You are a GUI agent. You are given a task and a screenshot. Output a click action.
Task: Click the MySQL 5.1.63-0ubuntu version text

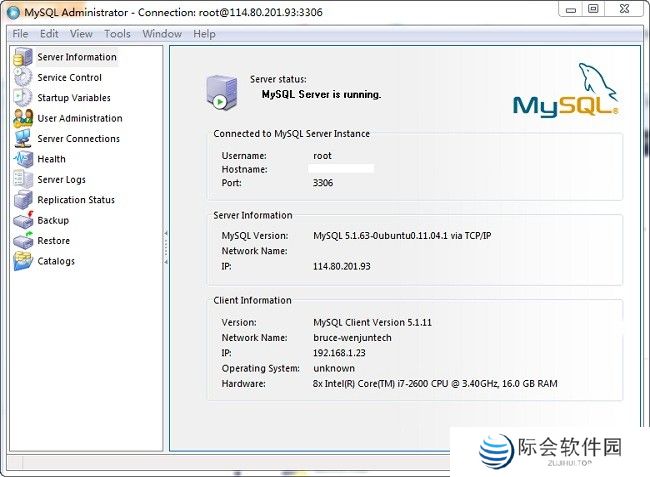click(402, 236)
